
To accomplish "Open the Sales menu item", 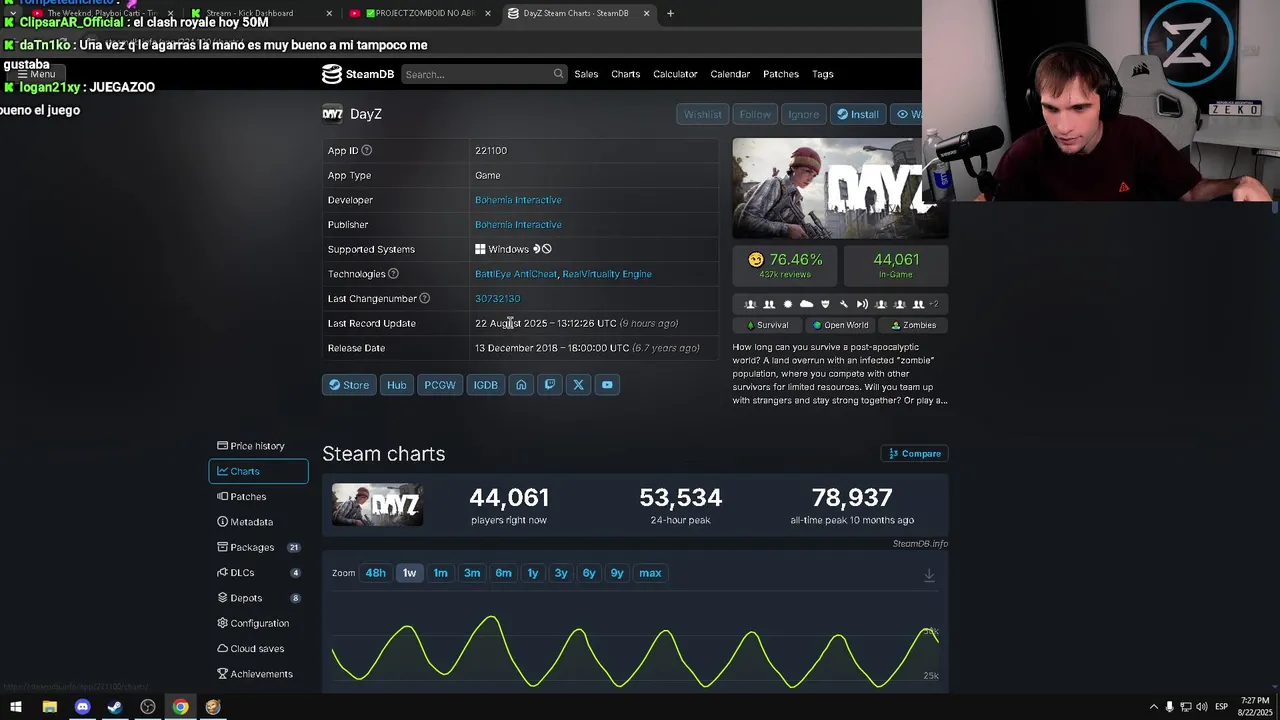I will (x=586, y=74).
